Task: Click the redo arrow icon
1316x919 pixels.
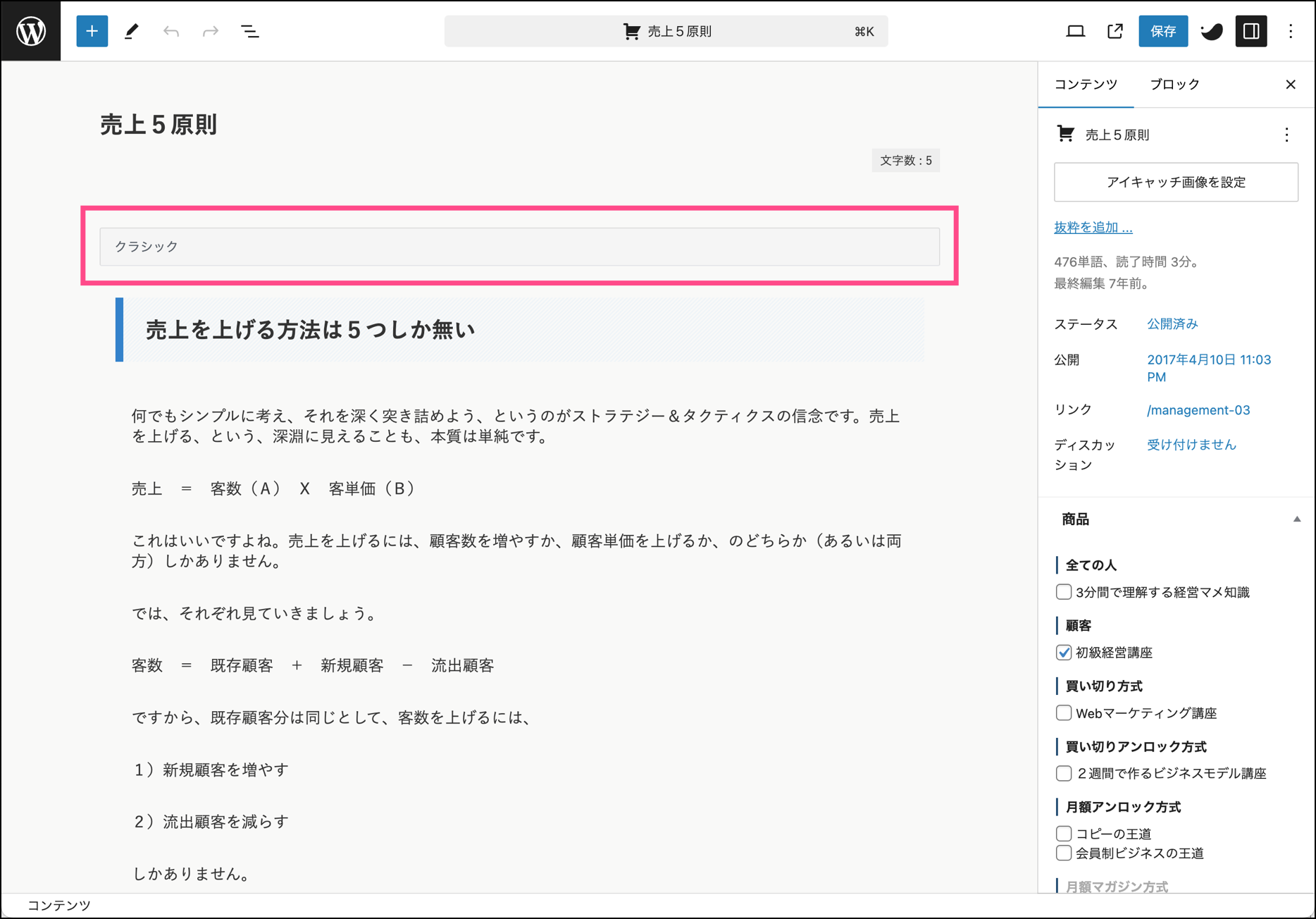Action: pos(210,31)
